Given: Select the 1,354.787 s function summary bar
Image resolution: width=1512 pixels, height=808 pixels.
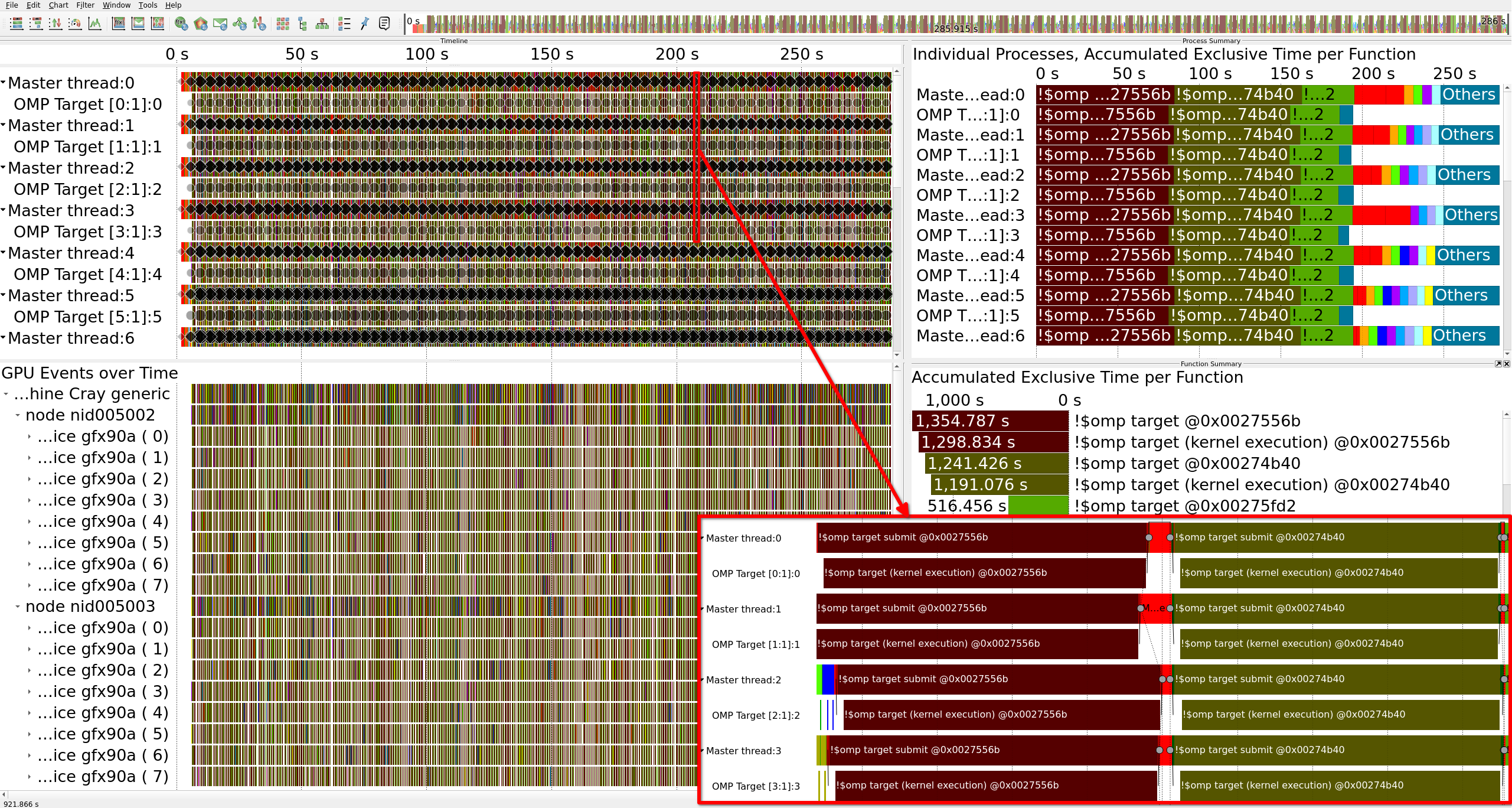Looking at the screenshot, I should pos(990,421).
